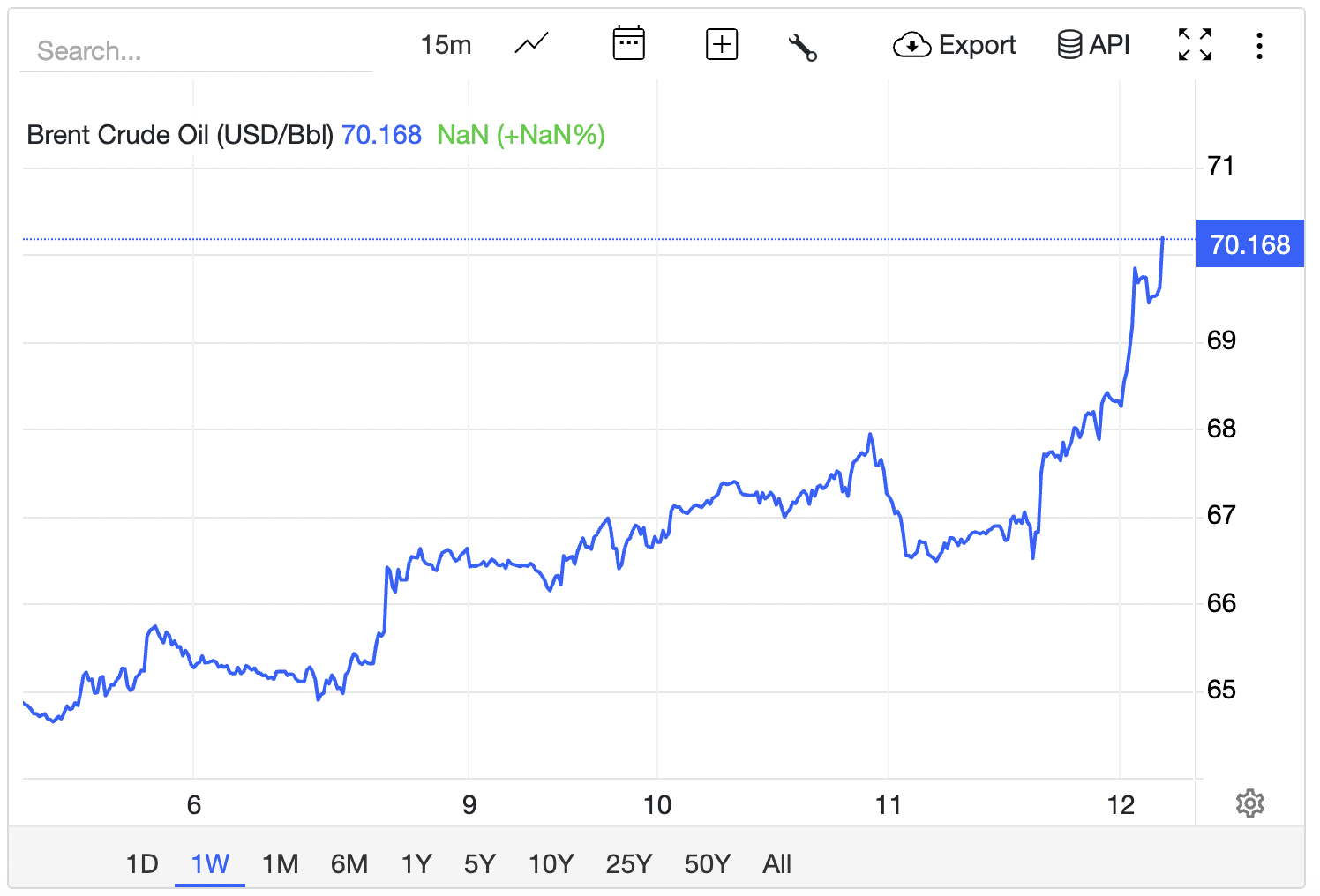Image resolution: width=1320 pixels, height=896 pixels.
Task: Open the three-dot more options menu
Action: (1259, 45)
